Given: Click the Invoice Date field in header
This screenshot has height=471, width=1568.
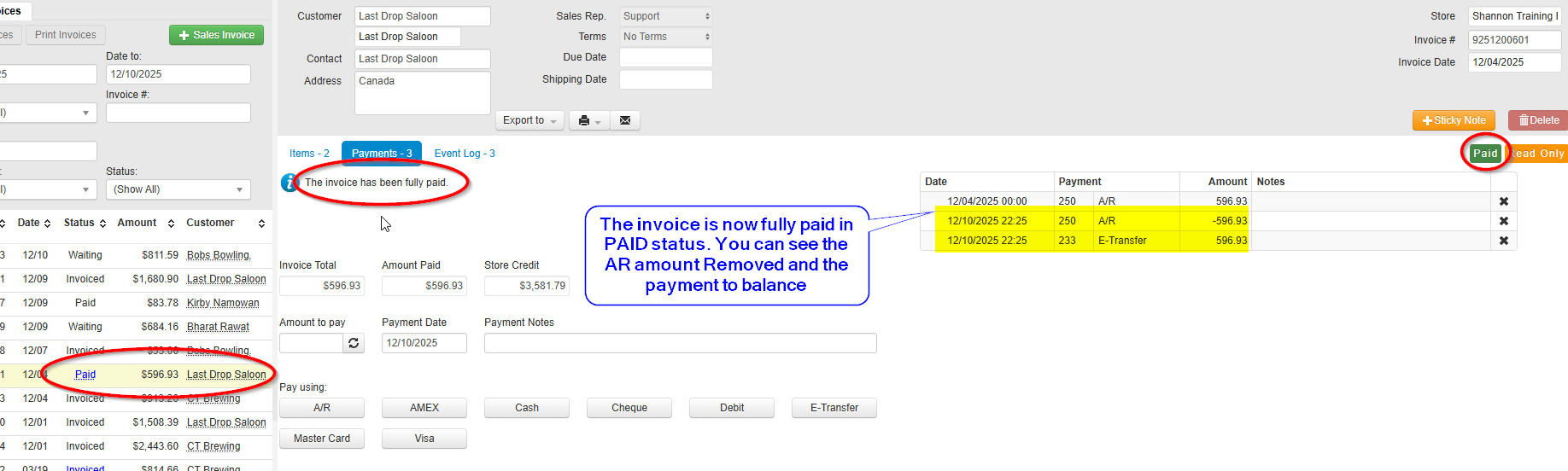Looking at the screenshot, I should (1515, 62).
